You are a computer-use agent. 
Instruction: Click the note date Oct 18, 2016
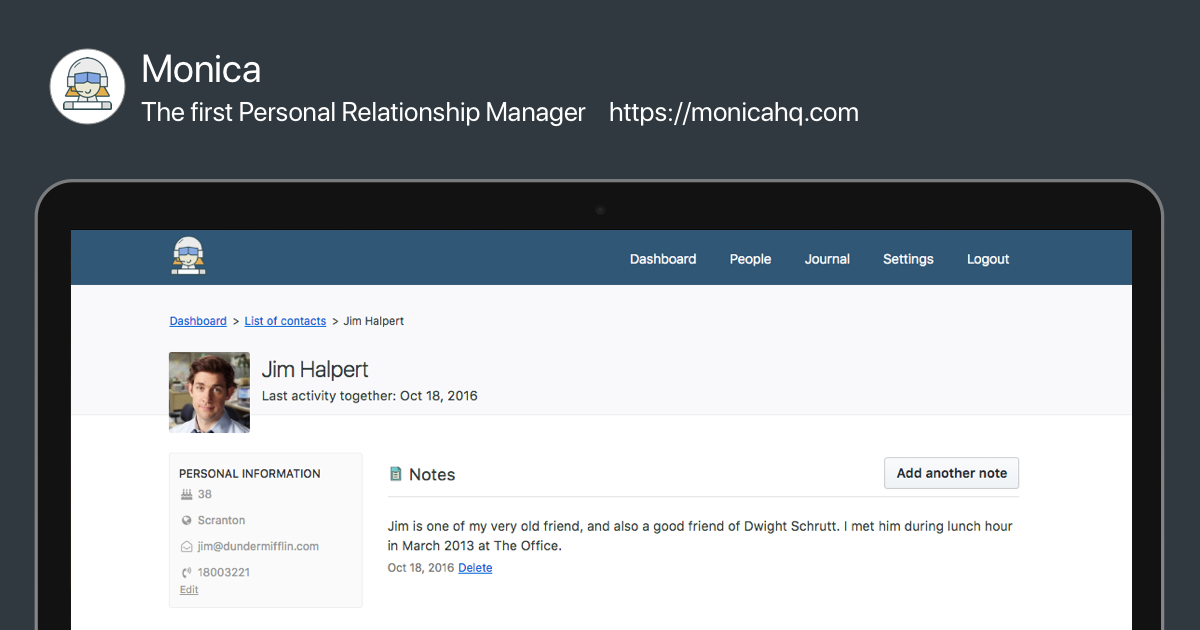421,568
